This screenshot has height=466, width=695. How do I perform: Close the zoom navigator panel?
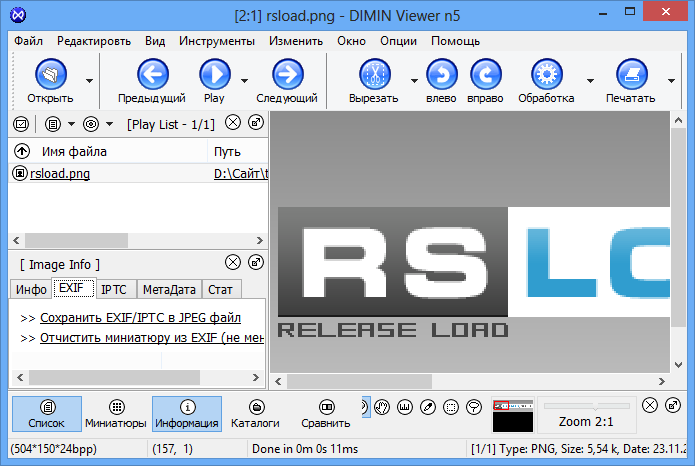click(x=650, y=405)
